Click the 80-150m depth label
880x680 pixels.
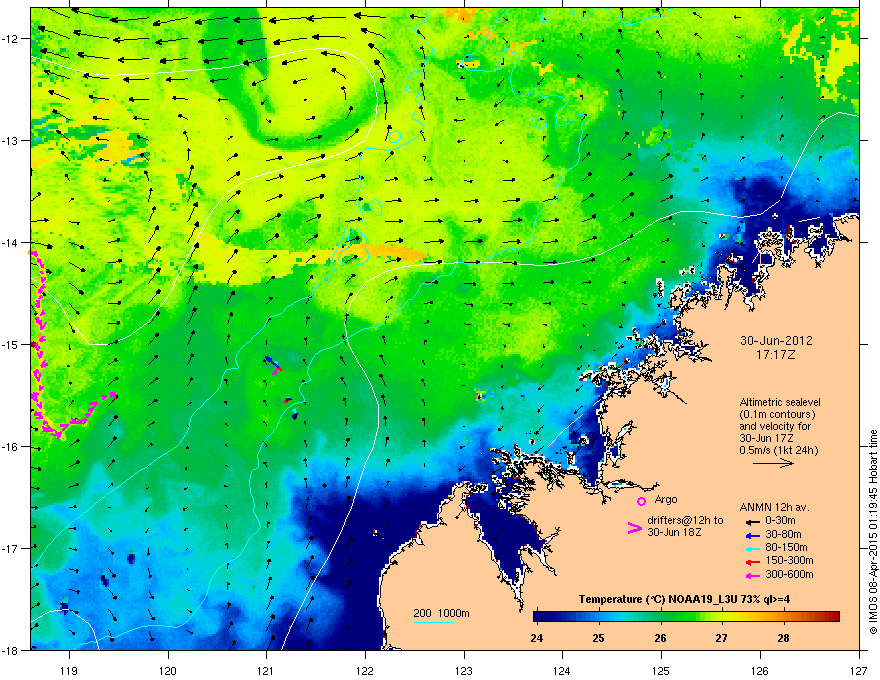click(x=786, y=547)
